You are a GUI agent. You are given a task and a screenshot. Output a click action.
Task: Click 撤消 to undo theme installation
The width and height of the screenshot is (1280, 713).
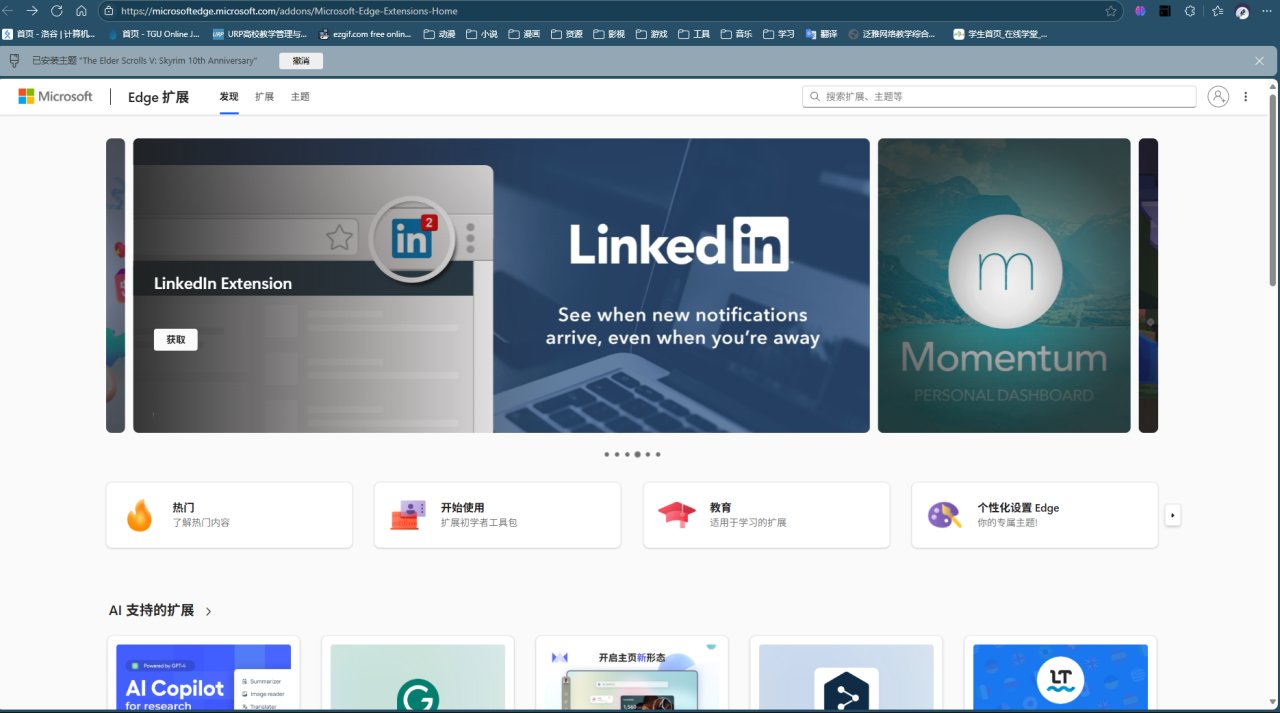[301, 61]
